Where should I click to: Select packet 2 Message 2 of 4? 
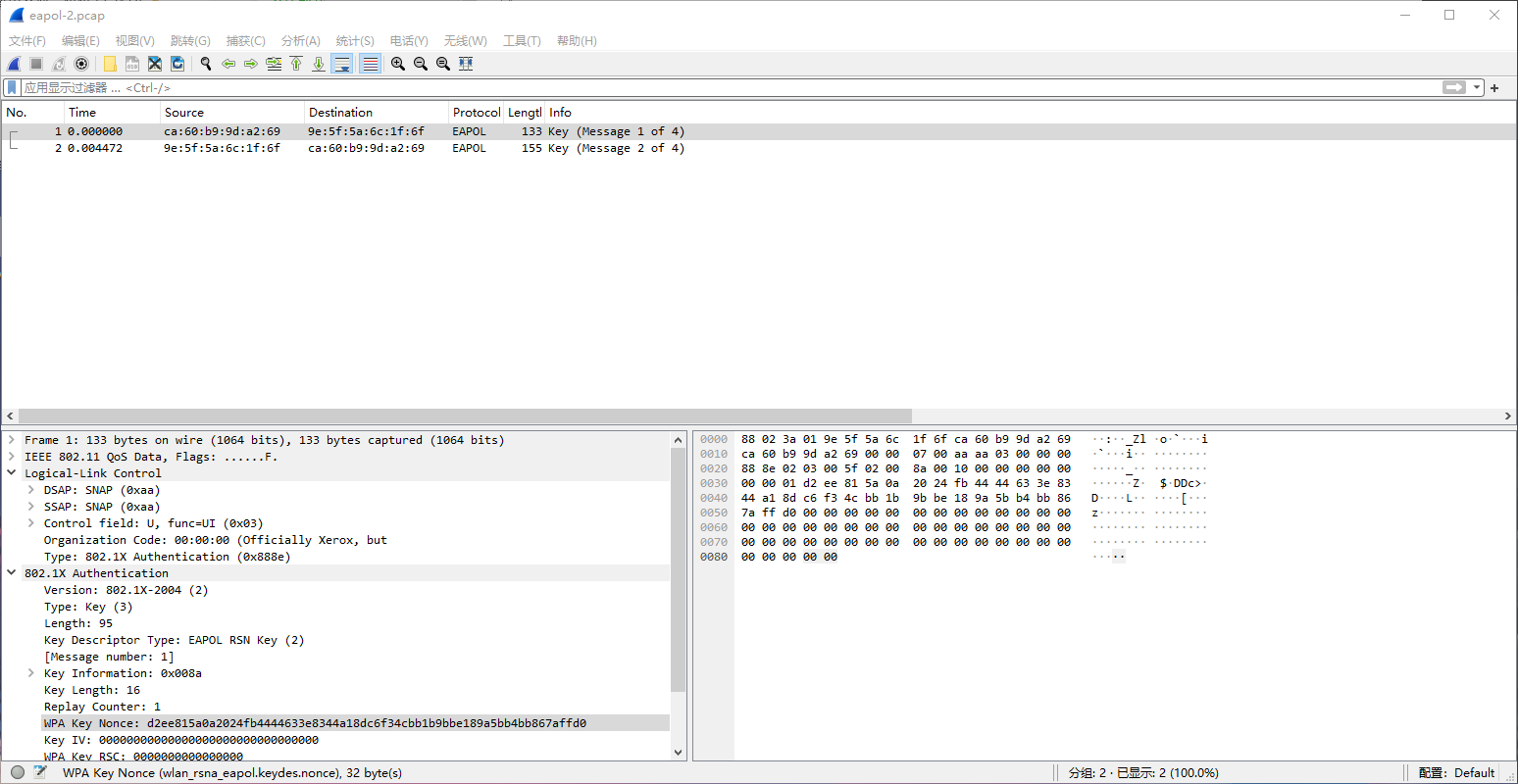(x=759, y=148)
